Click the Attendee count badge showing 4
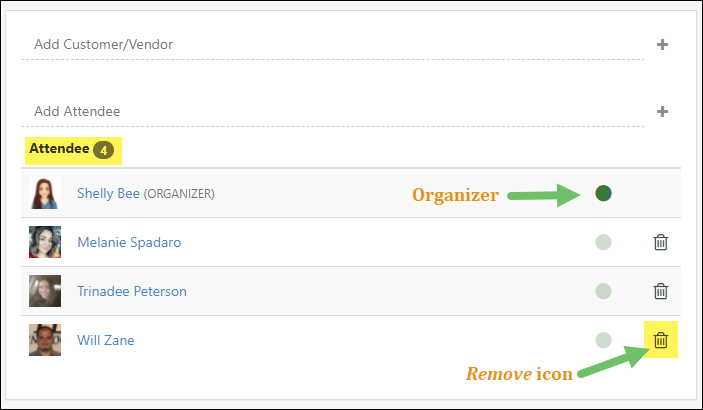The height and width of the screenshot is (410, 703). tap(104, 150)
